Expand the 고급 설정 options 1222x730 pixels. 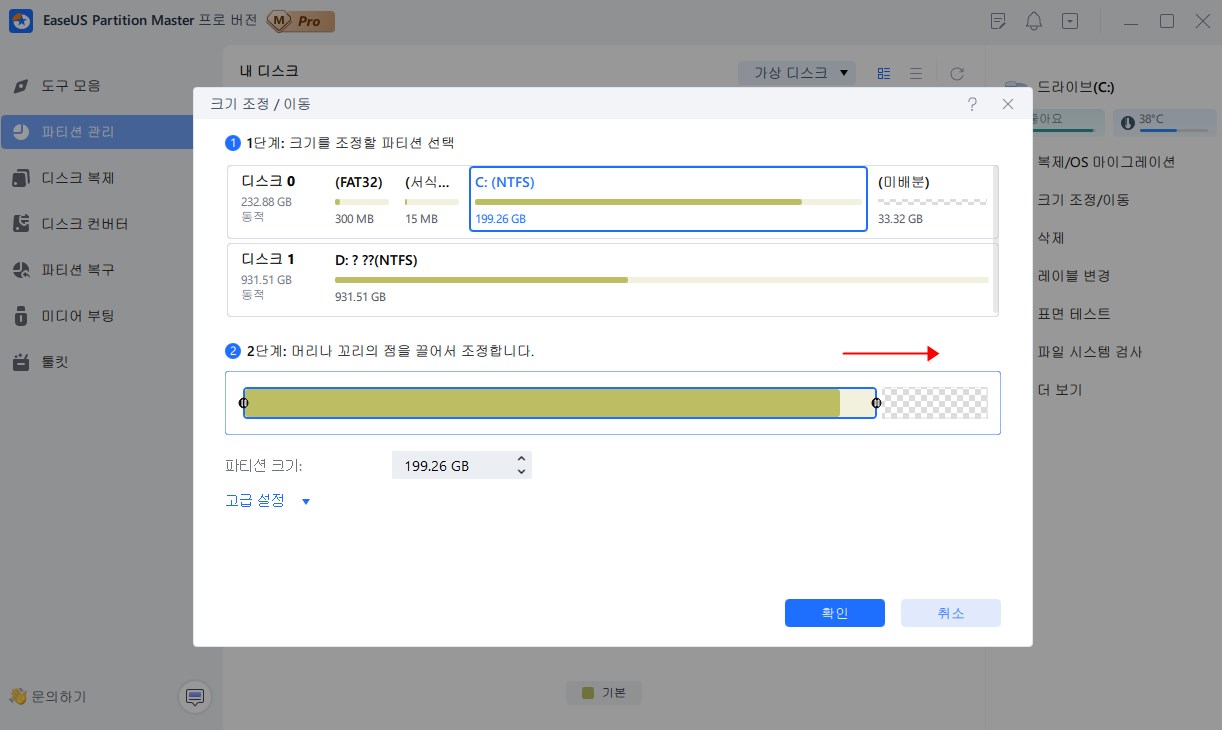click(x=258, y=500)
